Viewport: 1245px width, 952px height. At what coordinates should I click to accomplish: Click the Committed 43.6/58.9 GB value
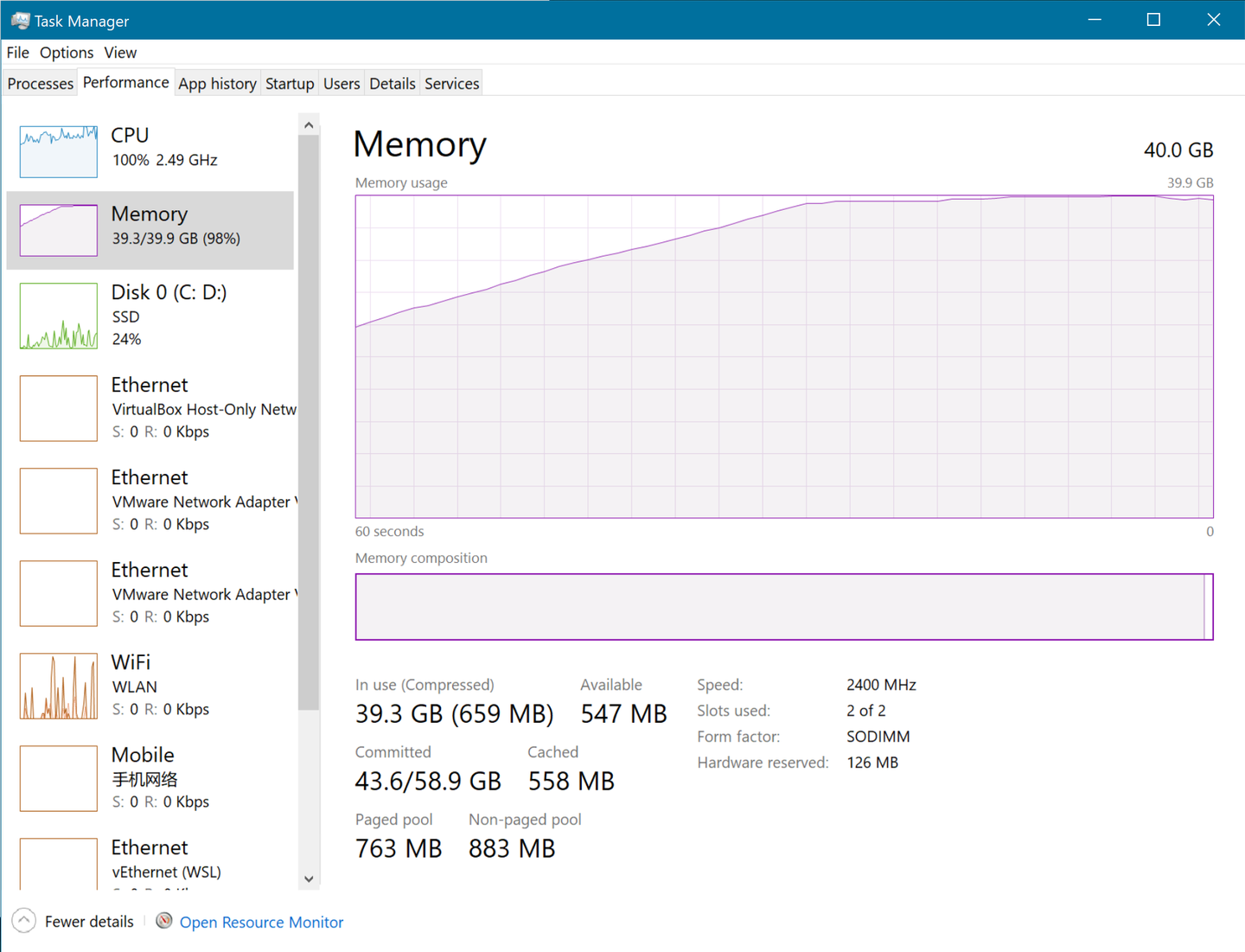coord(428,781)
